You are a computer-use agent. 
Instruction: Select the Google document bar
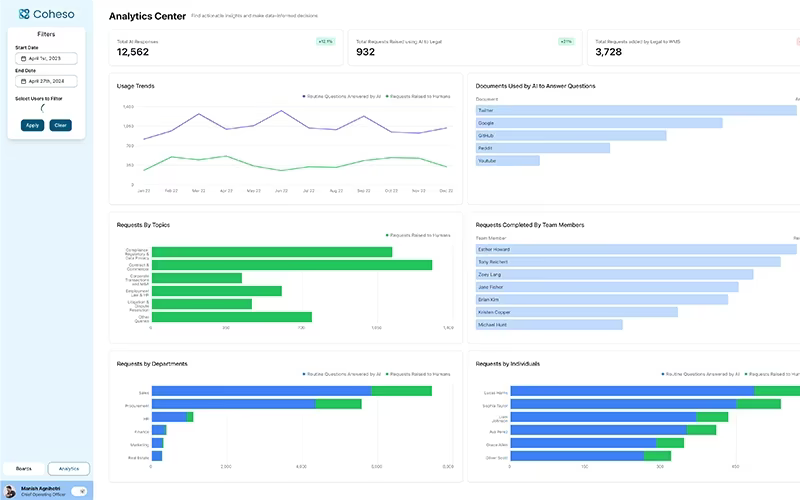599,123
